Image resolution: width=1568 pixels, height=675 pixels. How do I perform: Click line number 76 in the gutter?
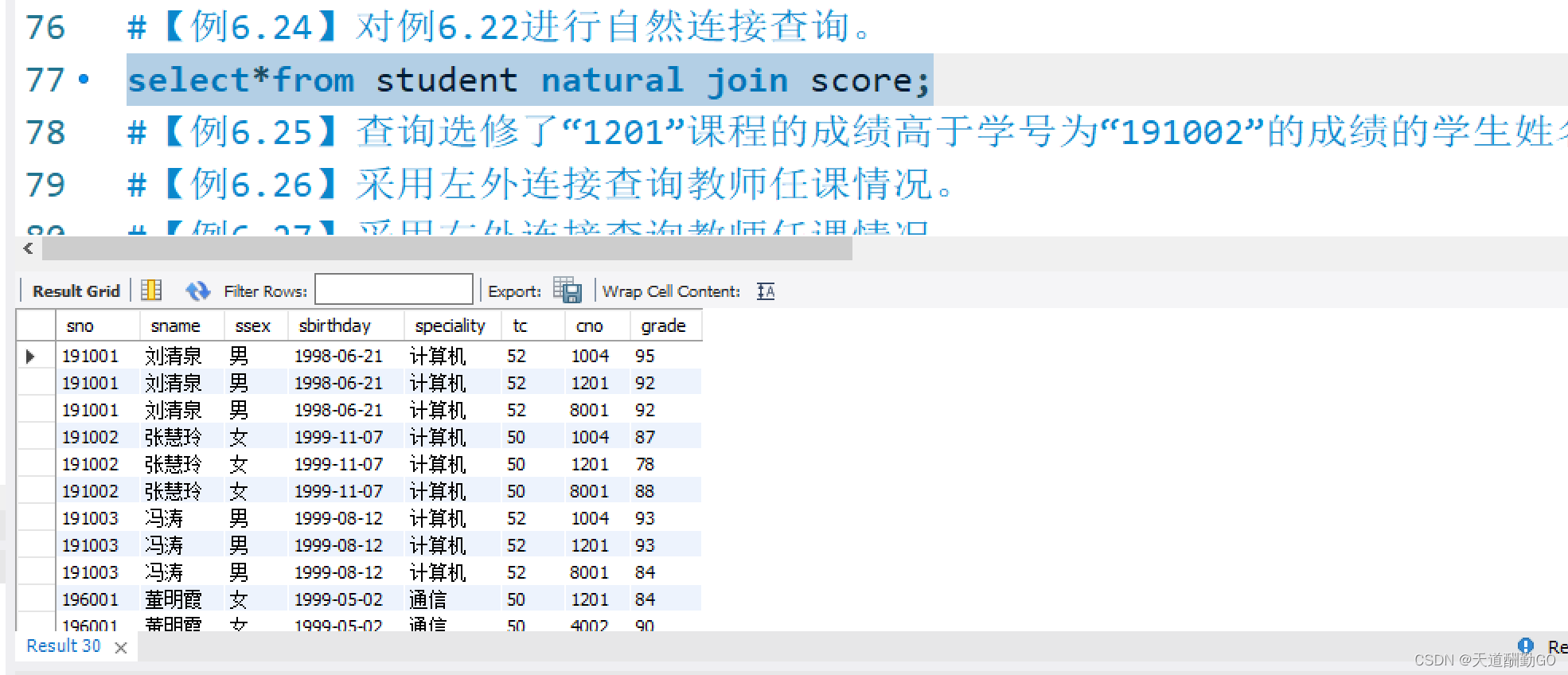coord(45,28)
